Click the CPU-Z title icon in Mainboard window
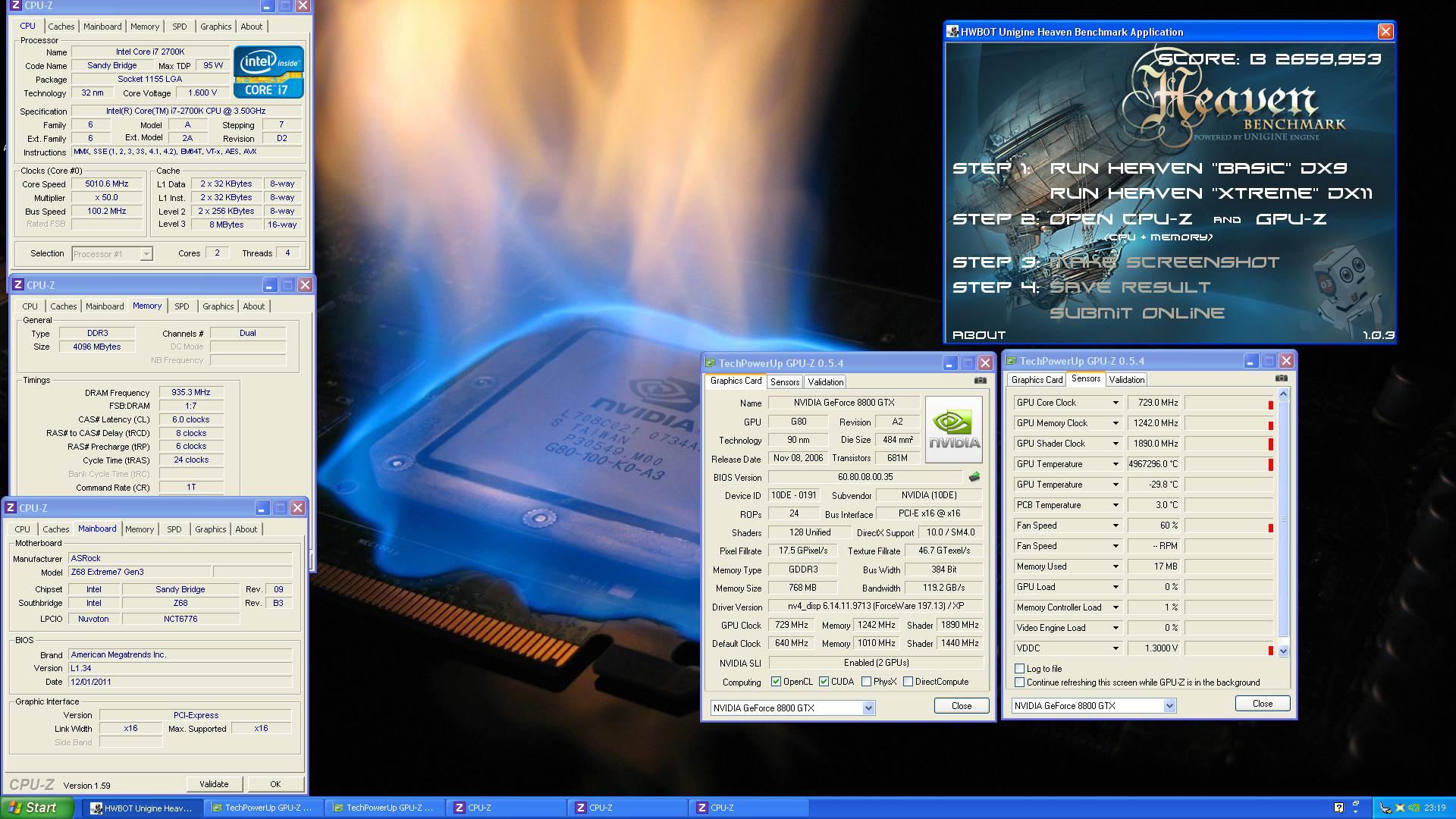Viewport: 1456px width, 819px height. [11, 508]
